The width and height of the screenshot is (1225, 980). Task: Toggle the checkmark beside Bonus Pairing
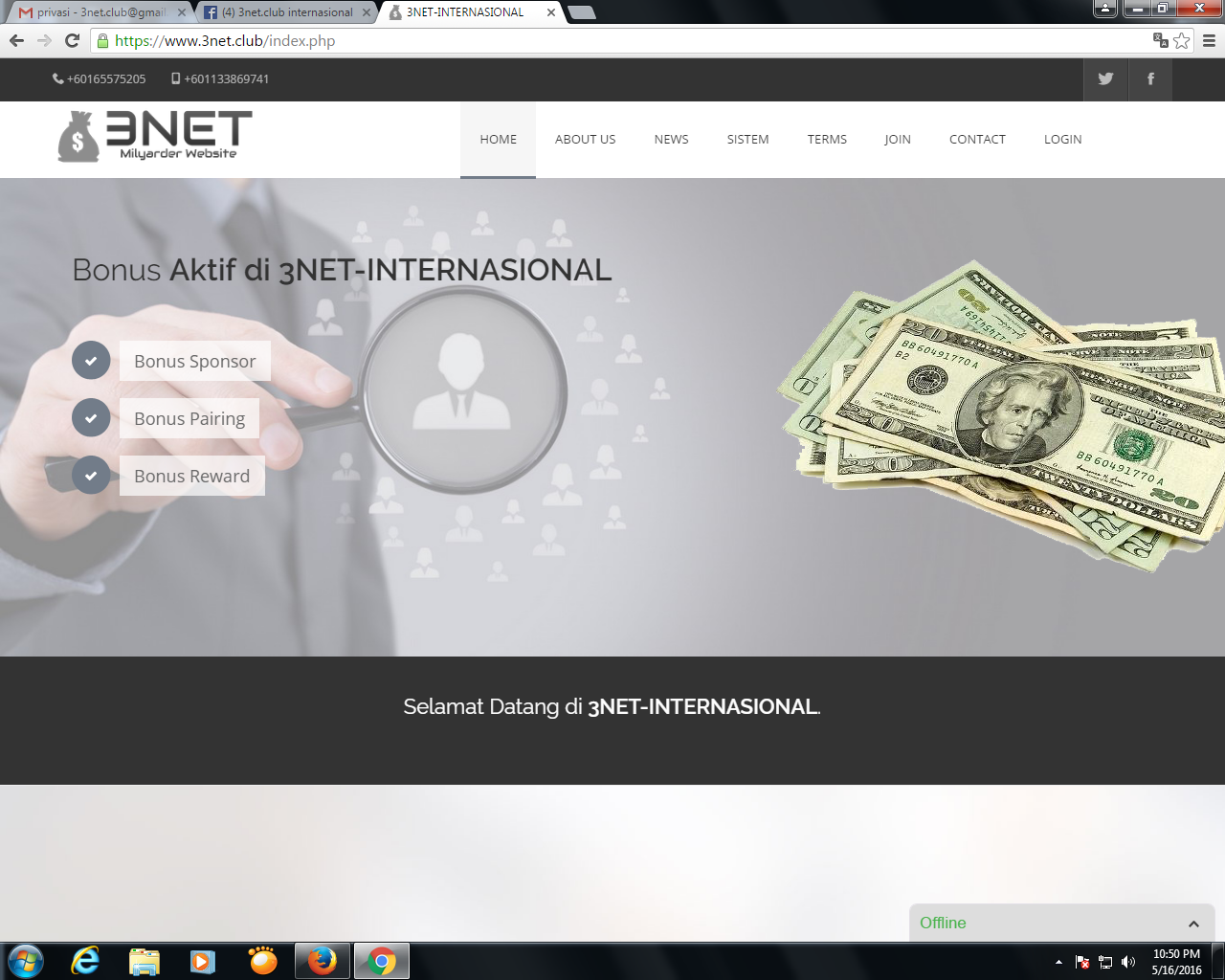click(x=91, y=418)
